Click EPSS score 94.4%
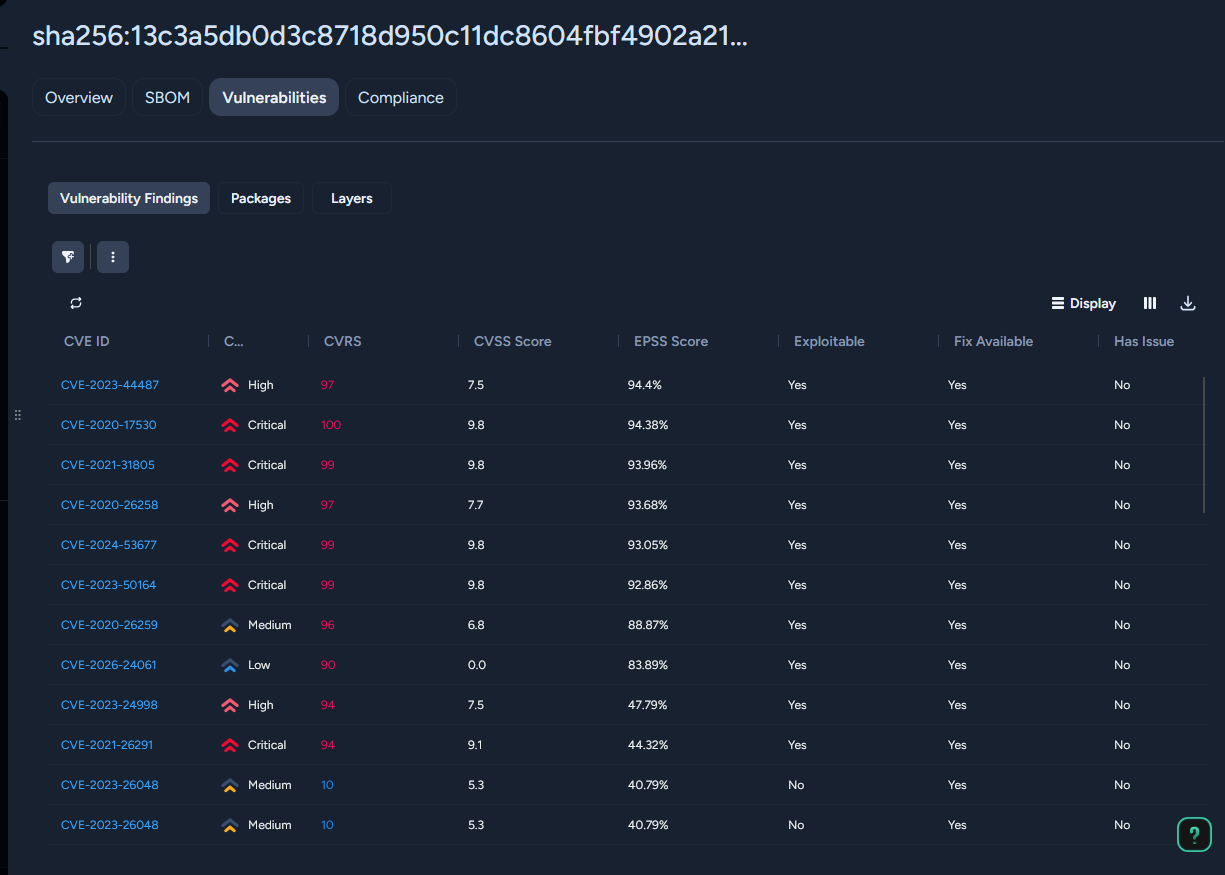The width and height of the screenshot is (1225, 875). click(x=645, y=385)
